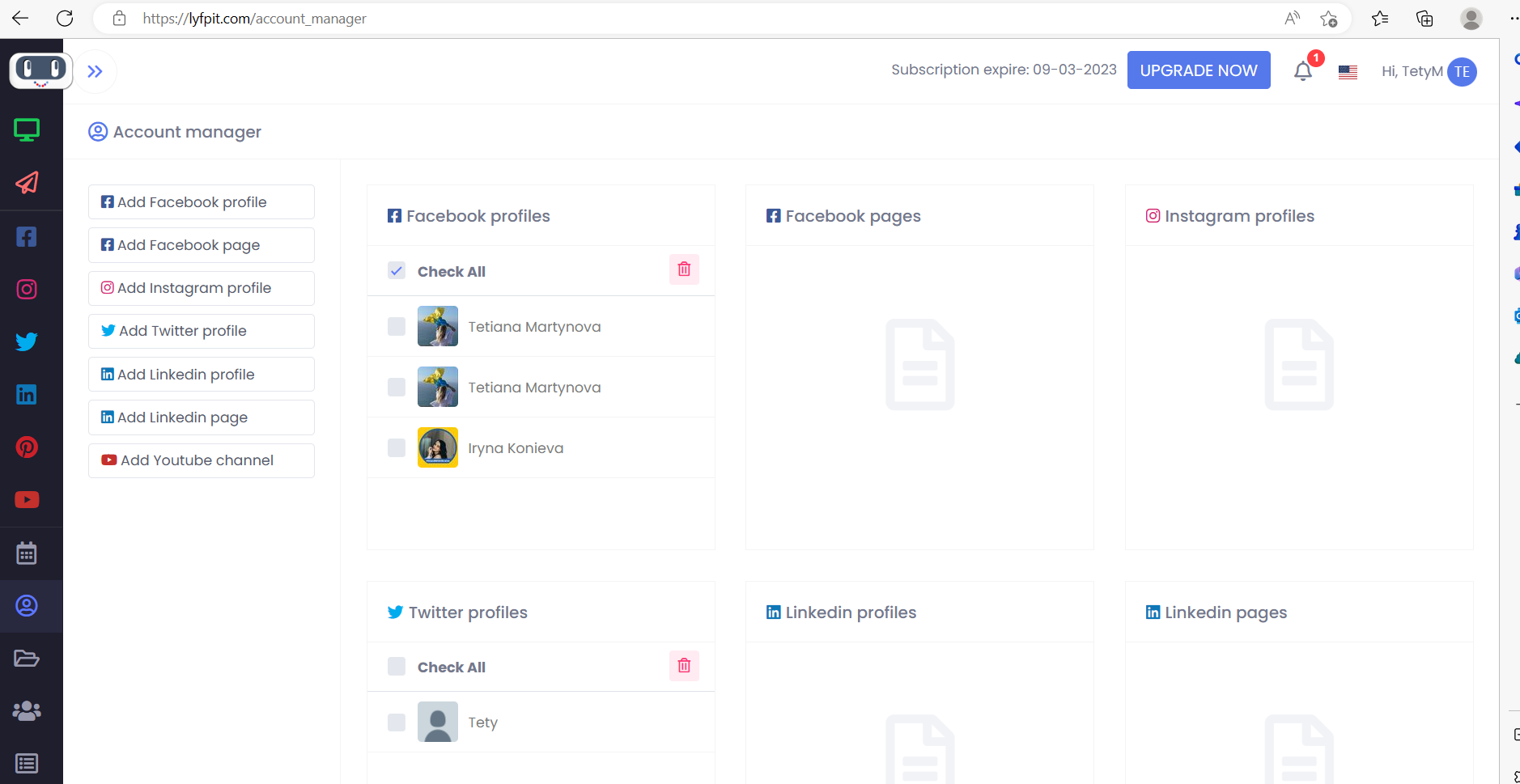
Task: Click Add Instagram profile
Action: (x=202, y=288)
